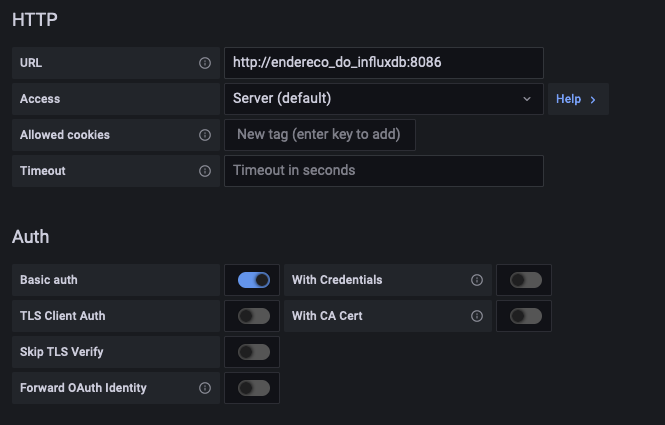
Task: Click the Timeout info icon
Action: point(205,171)
